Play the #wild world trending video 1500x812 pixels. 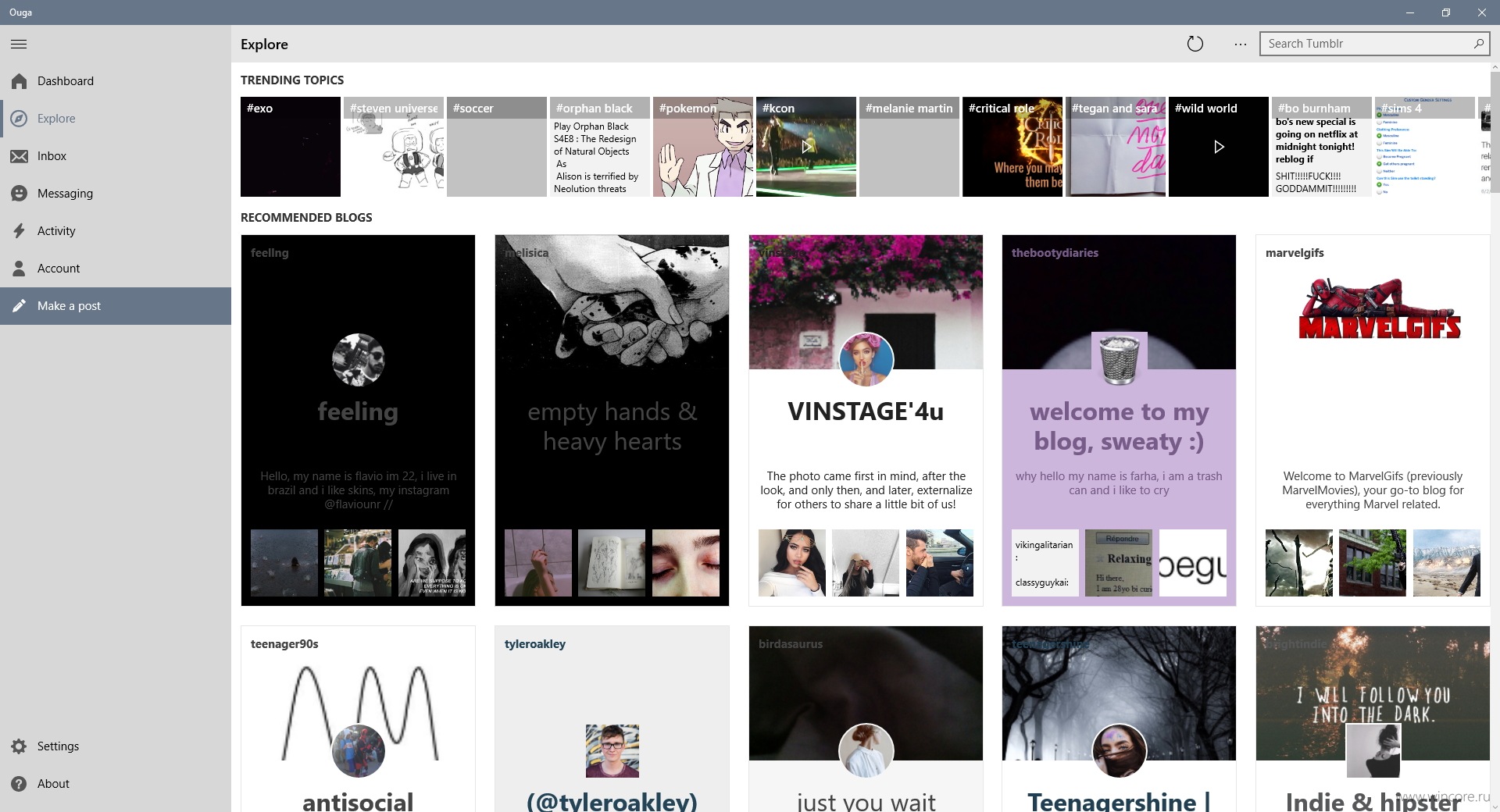tap(1219, 147)
